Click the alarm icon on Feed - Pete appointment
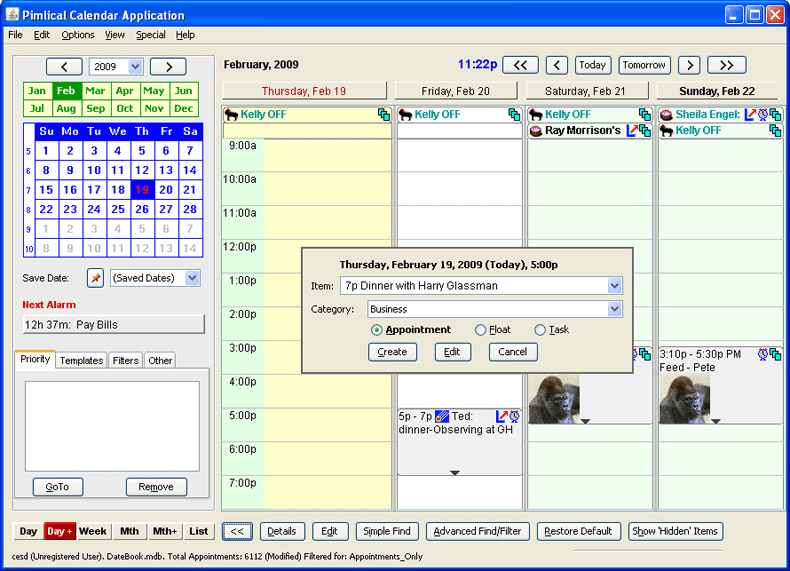790x571 pixels. click(x=763, y=355)
